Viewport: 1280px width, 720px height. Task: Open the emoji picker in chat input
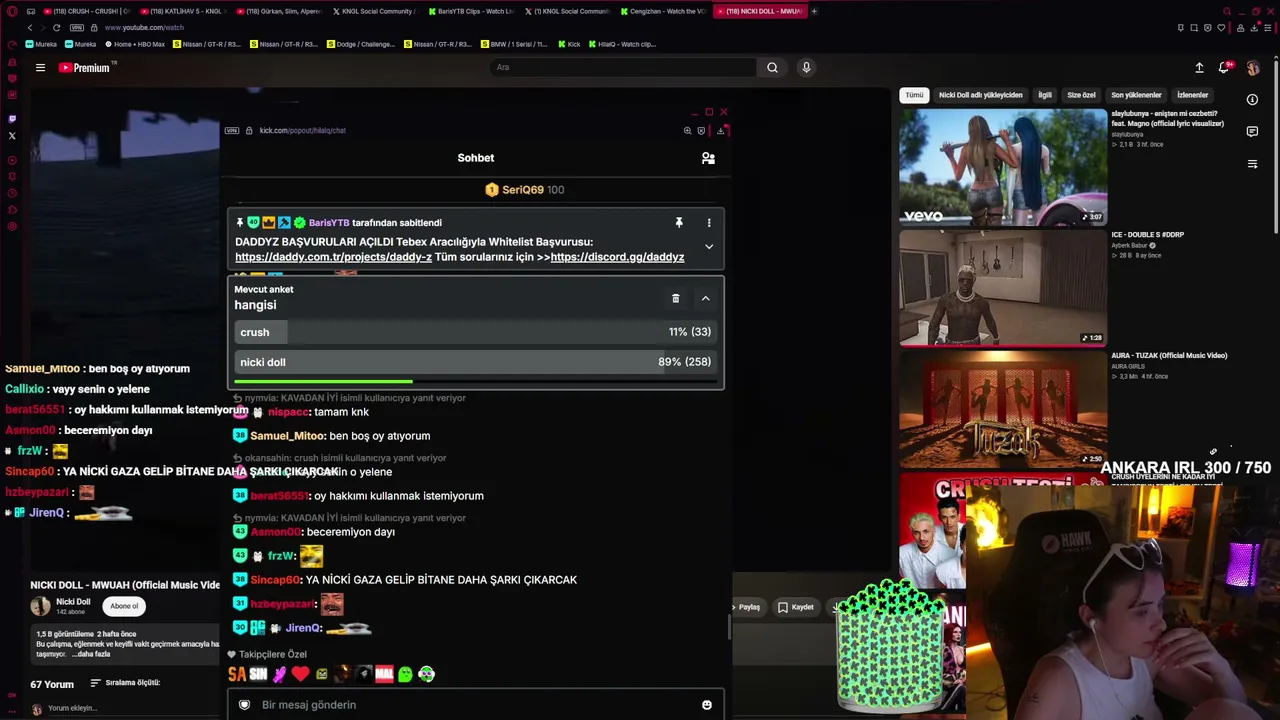tap(707, 705)
